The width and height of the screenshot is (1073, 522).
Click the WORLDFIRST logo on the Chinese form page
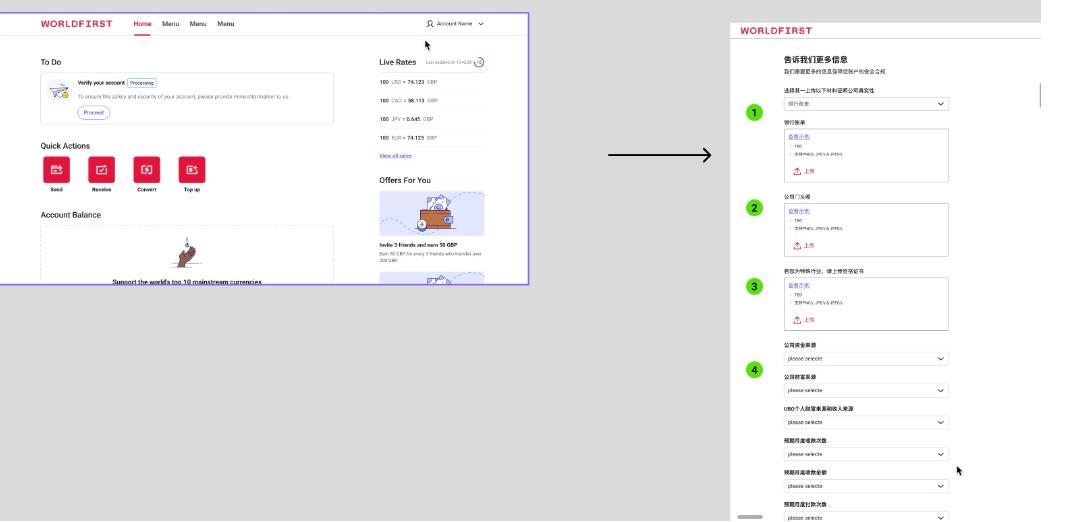[x=776, y=31]
